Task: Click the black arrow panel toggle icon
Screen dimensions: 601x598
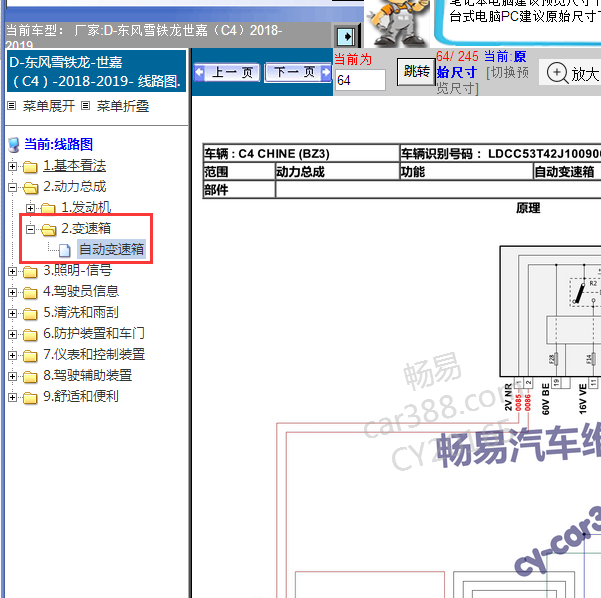Action: pos(347,37)
